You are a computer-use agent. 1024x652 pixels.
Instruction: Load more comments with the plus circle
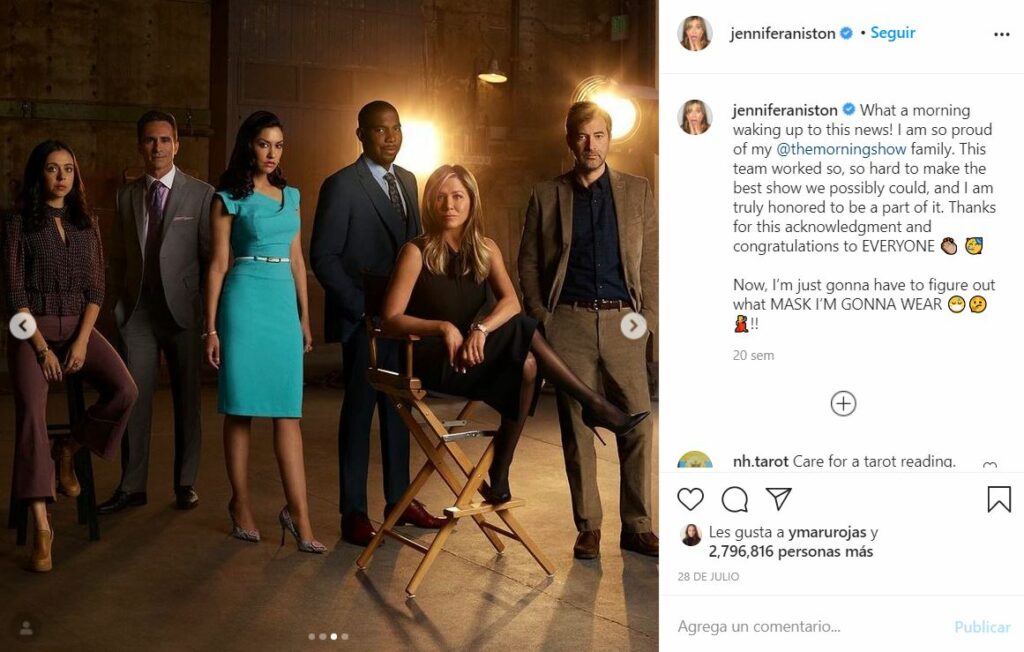pos(843,403)
